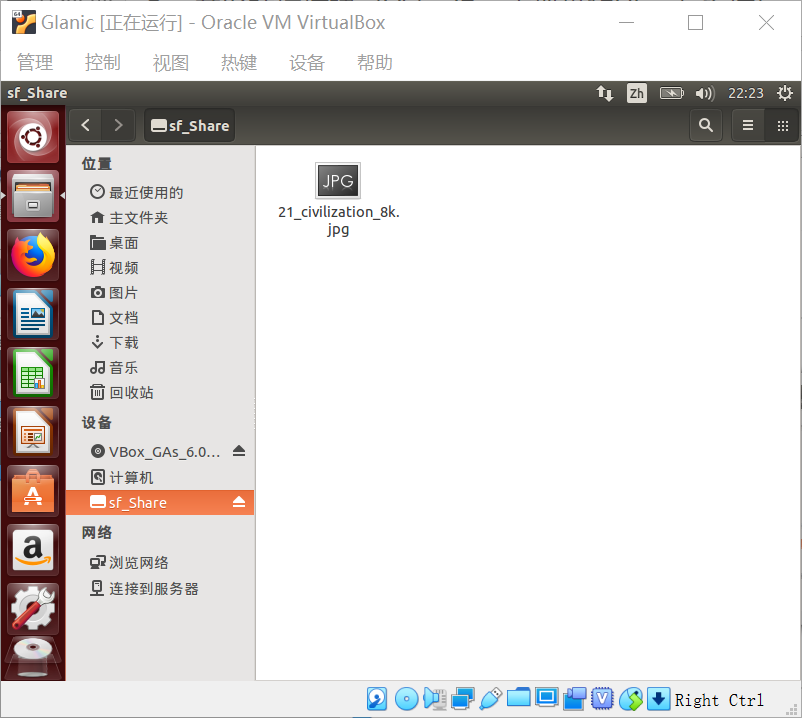The width and height of the screenshot is (802, 718).
Task: Switch to icon grid view
Action: (x=783, y=125)
